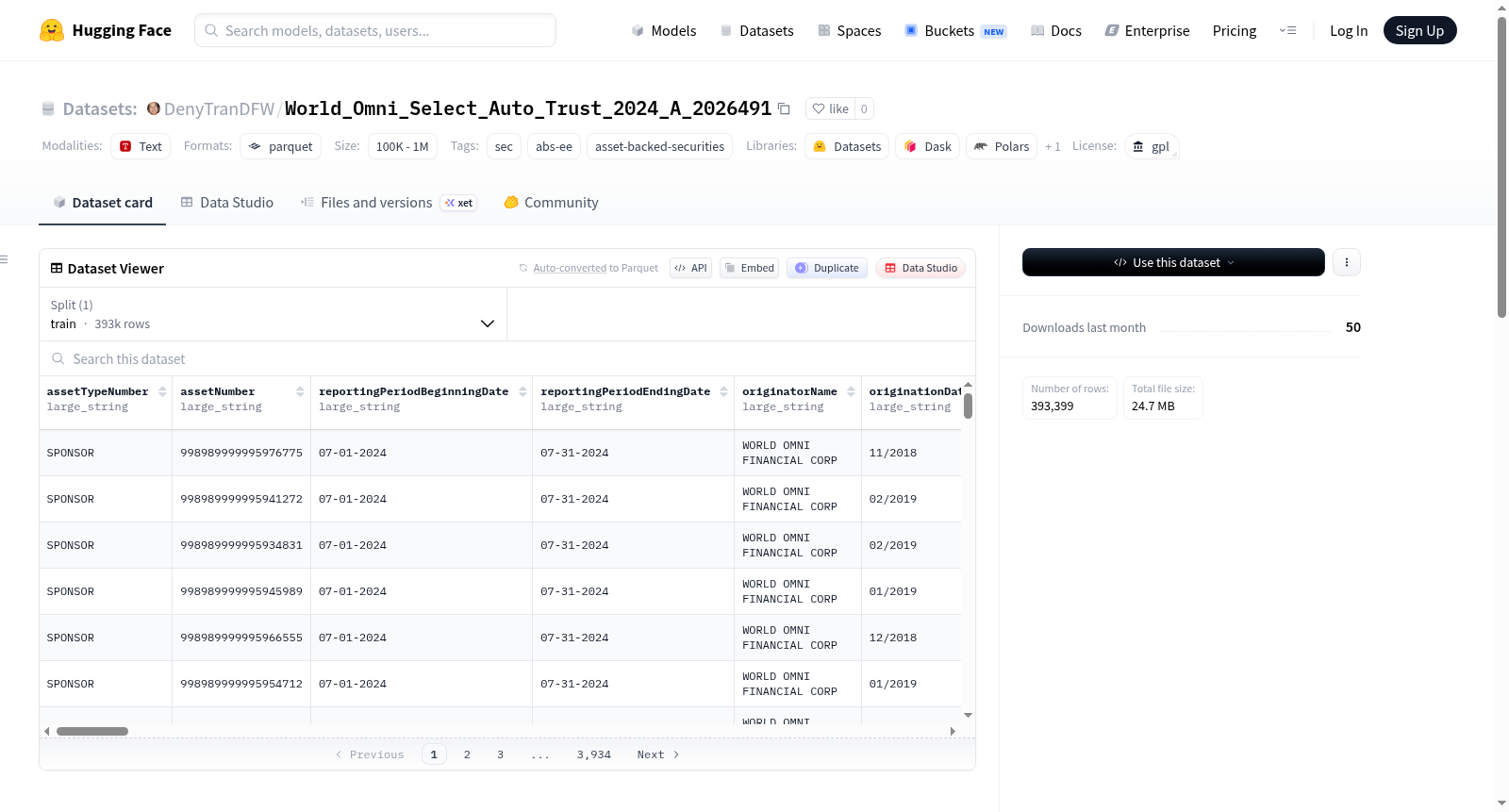Viewport: 1509px width, 812px height.
Task: Focus the Search models, datasets, users field
Action: (375, 30)
